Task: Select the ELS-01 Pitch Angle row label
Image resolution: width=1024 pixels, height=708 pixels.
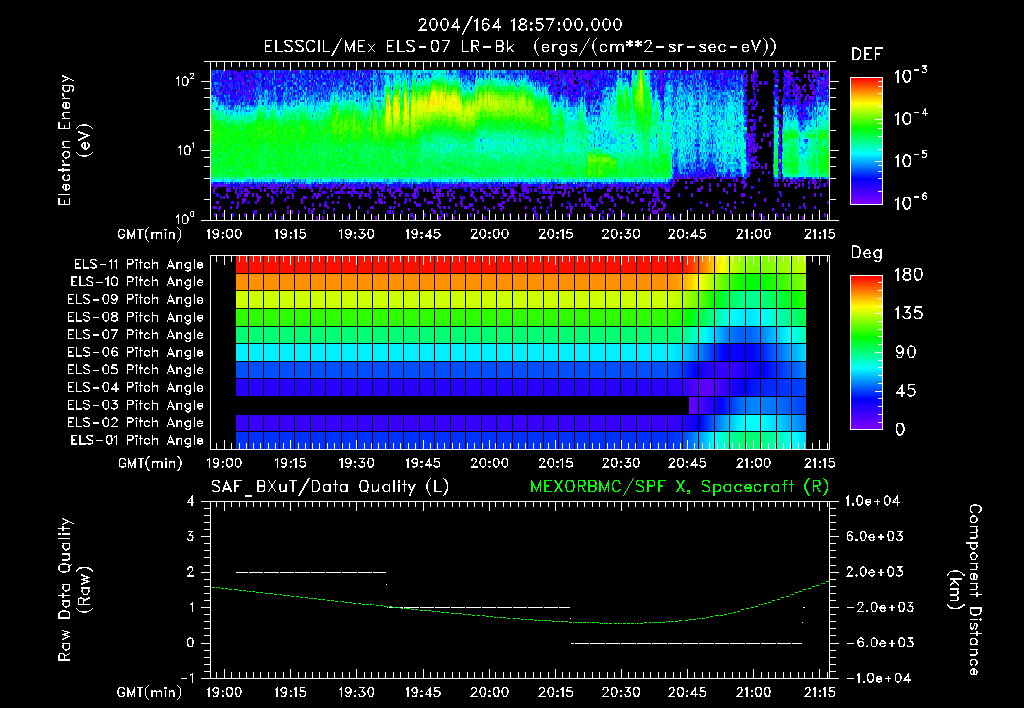Action: coord(137,440)
